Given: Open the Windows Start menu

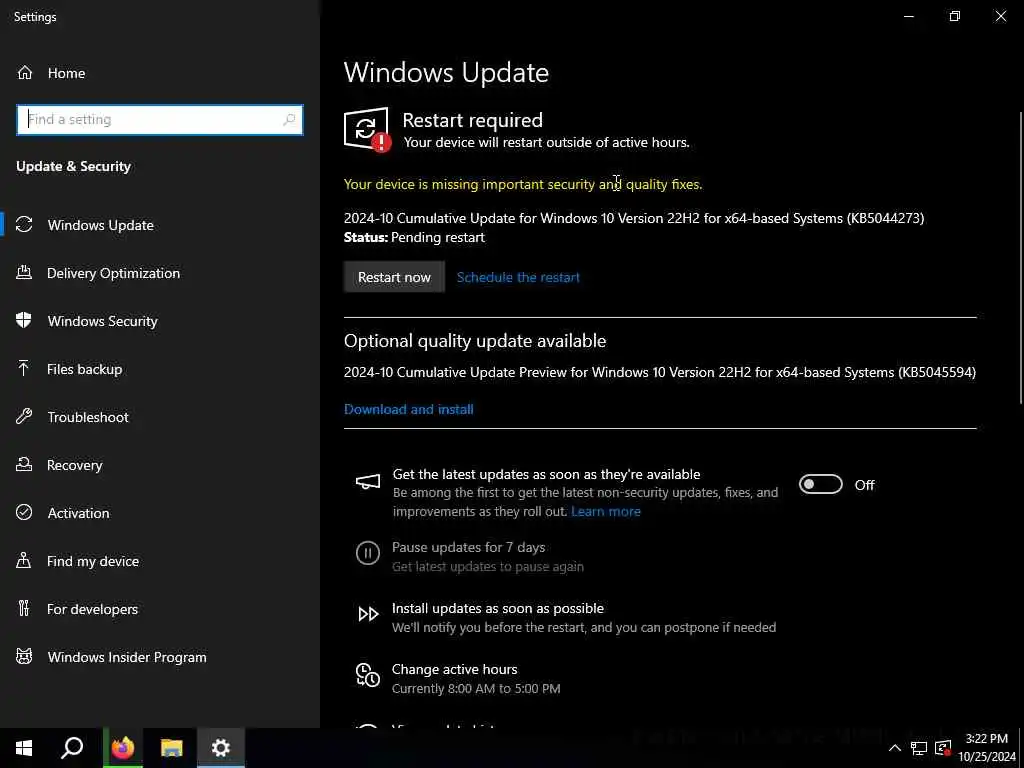Looking at the screenshot, I should pyautogui.click(x=24, y=748).
